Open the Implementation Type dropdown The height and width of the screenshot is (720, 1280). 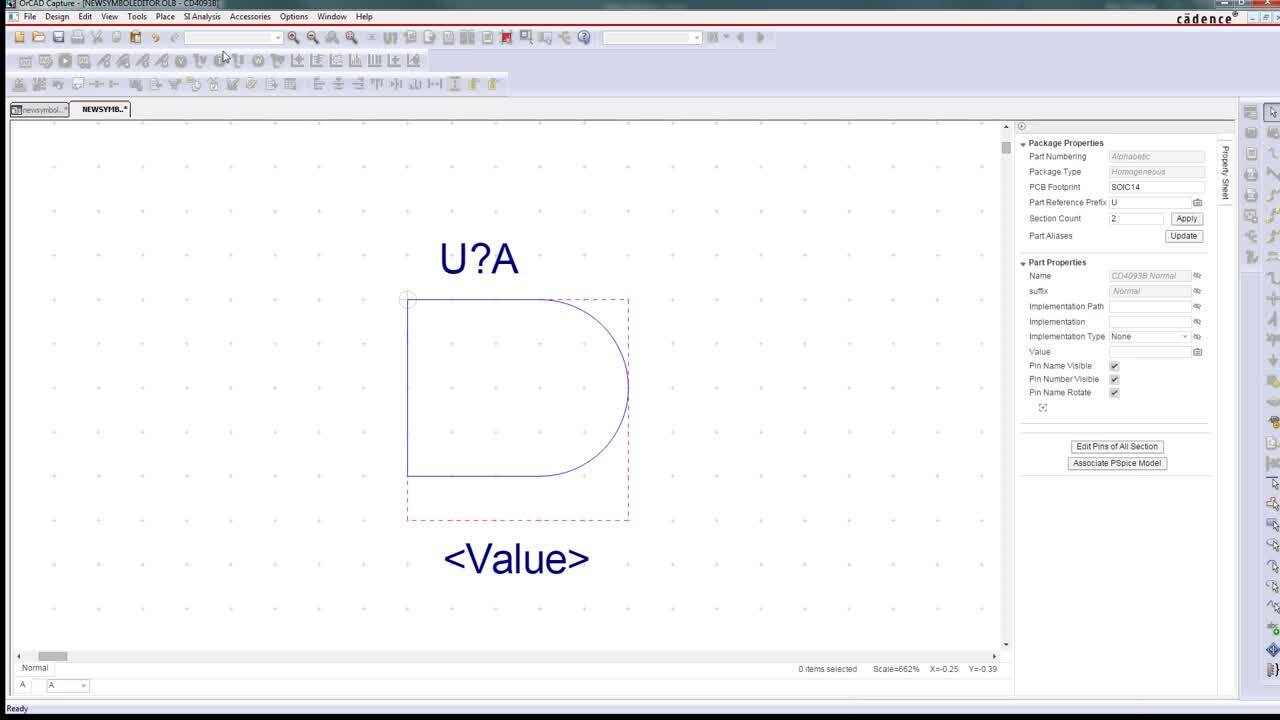coord(1184,336)
